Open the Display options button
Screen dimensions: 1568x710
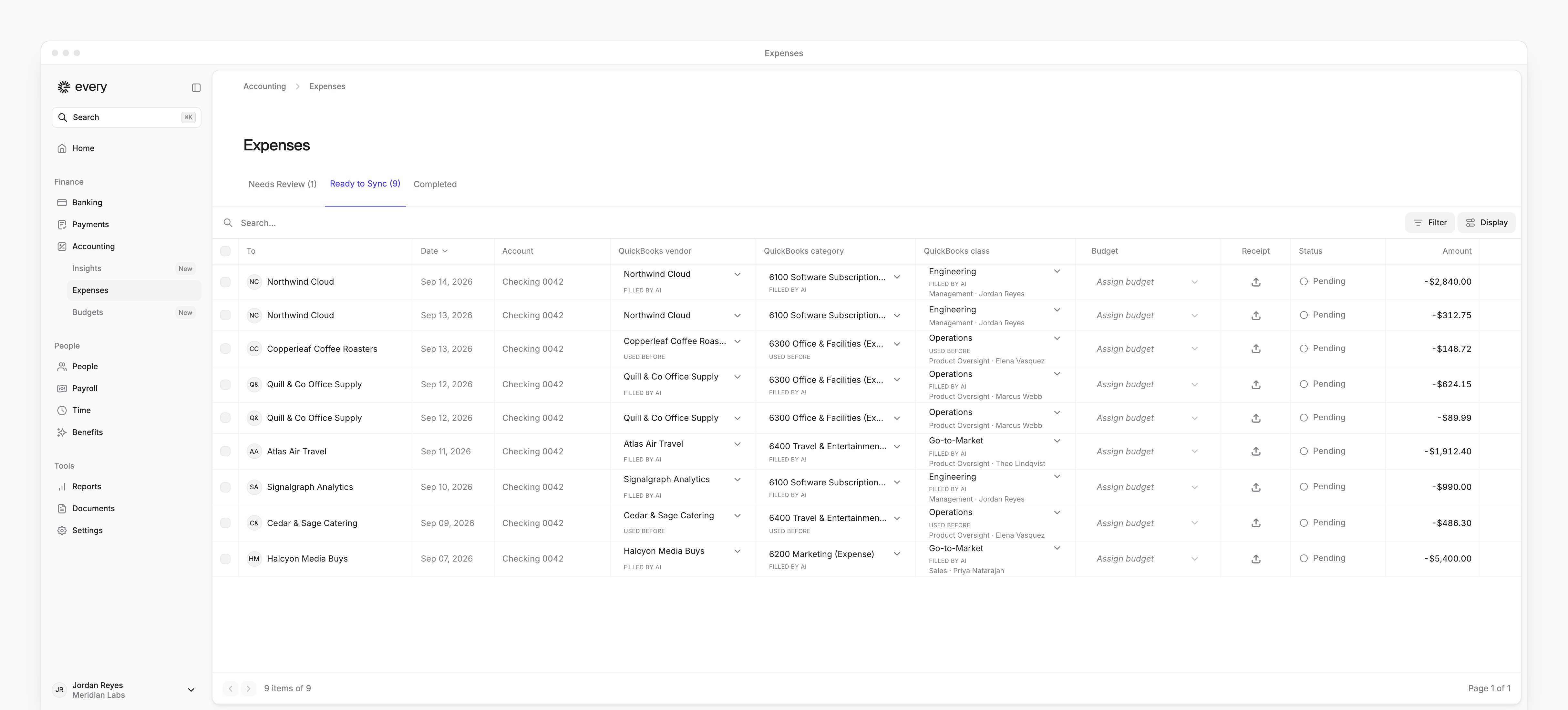[1486, 223]
